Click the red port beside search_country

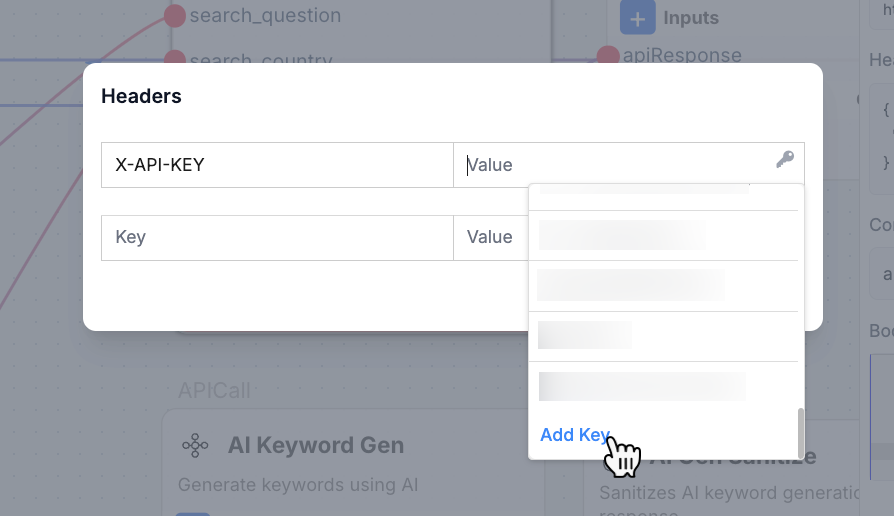pos(174,57)
